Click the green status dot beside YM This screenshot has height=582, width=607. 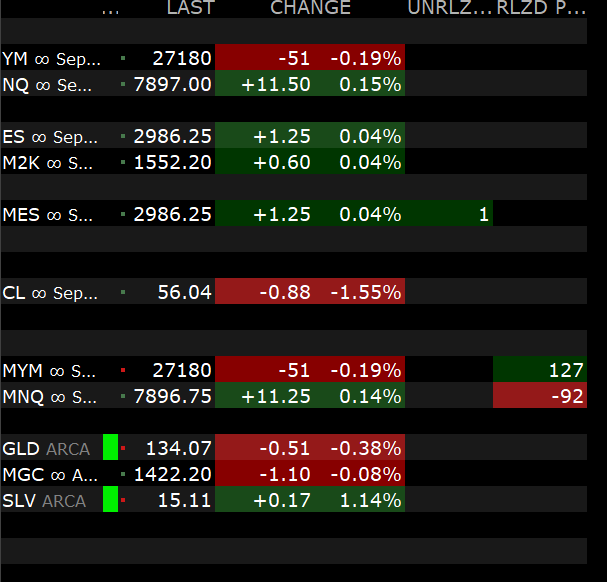tap(123, 58)
